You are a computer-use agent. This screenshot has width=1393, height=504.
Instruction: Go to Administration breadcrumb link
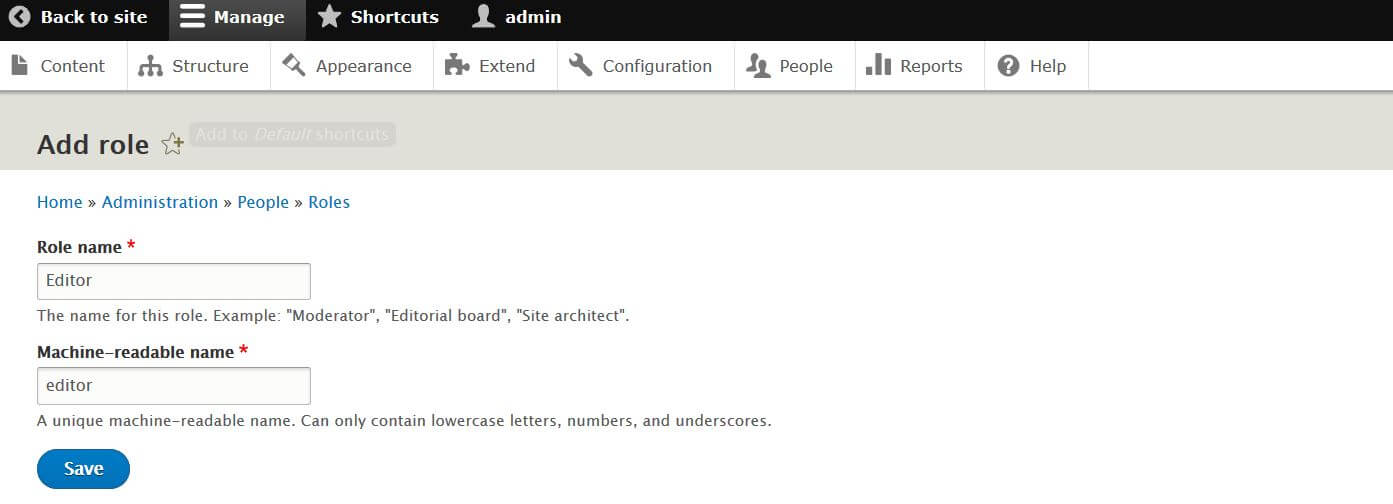point(160,202)
